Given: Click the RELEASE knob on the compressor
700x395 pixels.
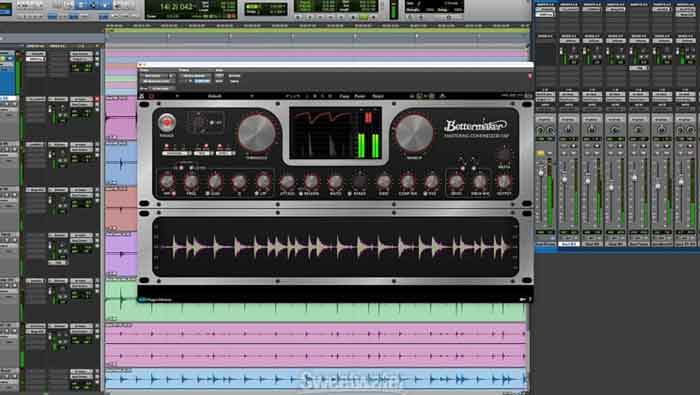Looking at the screenshot, I should [311, 182].
